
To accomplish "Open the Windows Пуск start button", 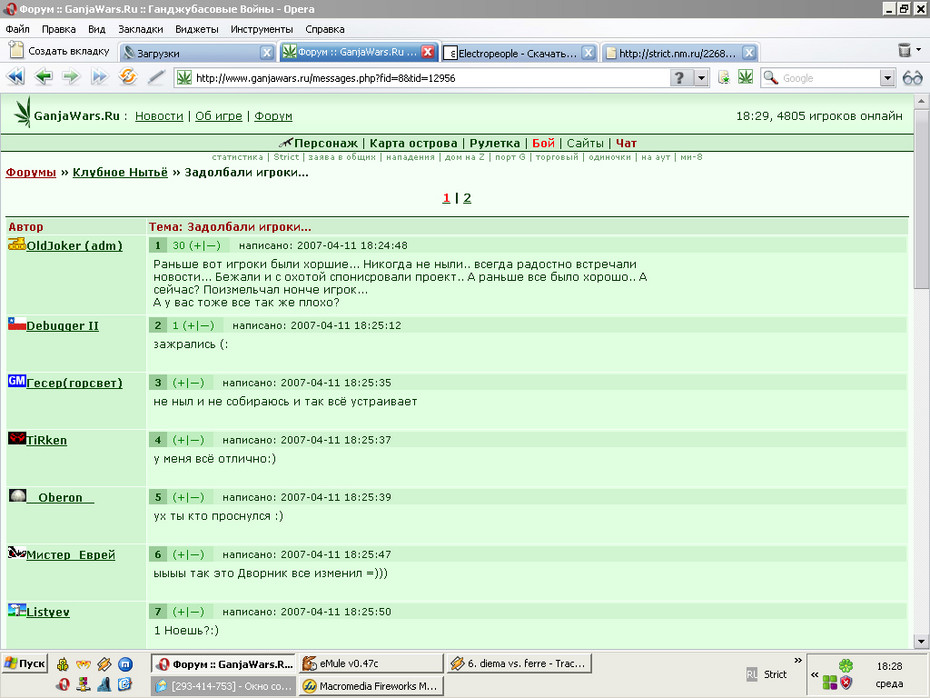I will tap(24, 663).
